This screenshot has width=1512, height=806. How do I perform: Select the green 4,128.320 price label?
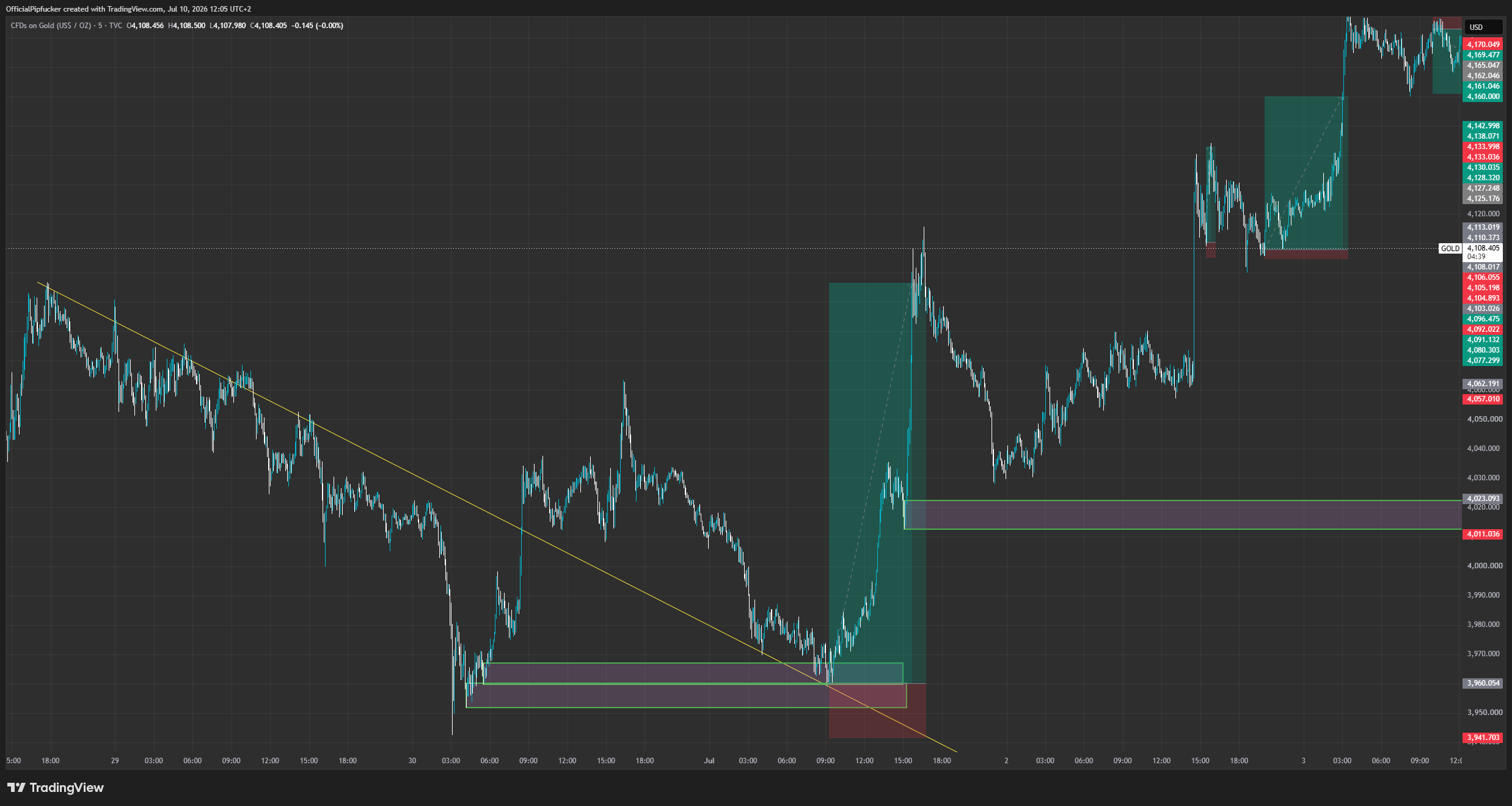click(x=1483, y=178)
